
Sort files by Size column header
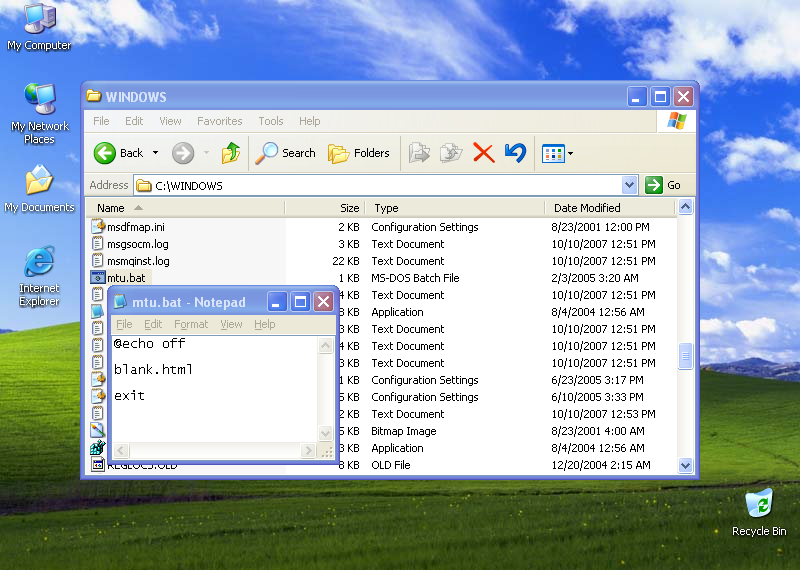(324, 208)
